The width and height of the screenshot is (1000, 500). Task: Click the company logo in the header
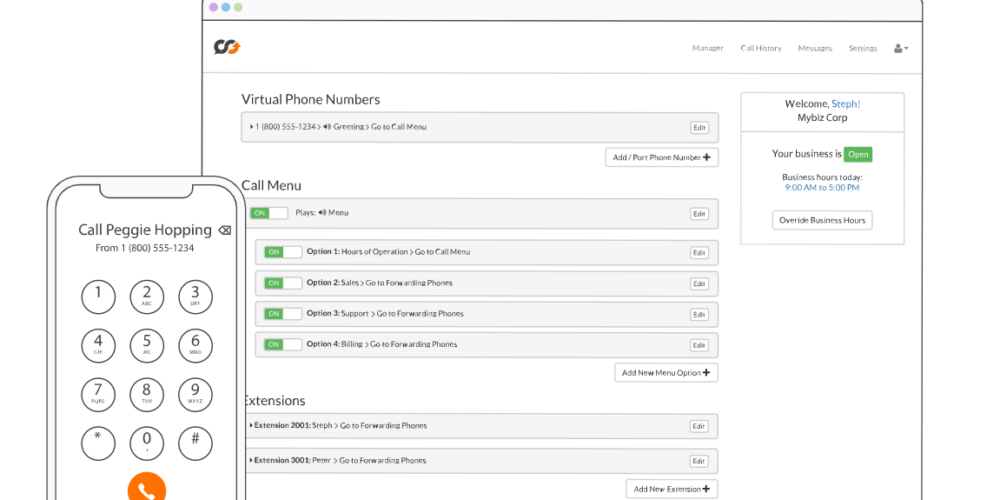coord(227,47)
